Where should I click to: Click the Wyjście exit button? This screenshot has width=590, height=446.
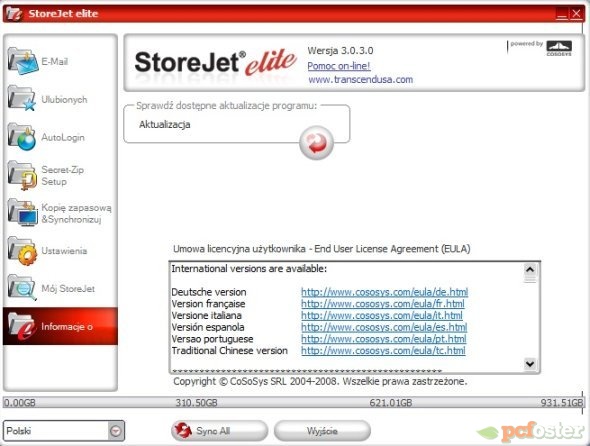tap(322, 431)
